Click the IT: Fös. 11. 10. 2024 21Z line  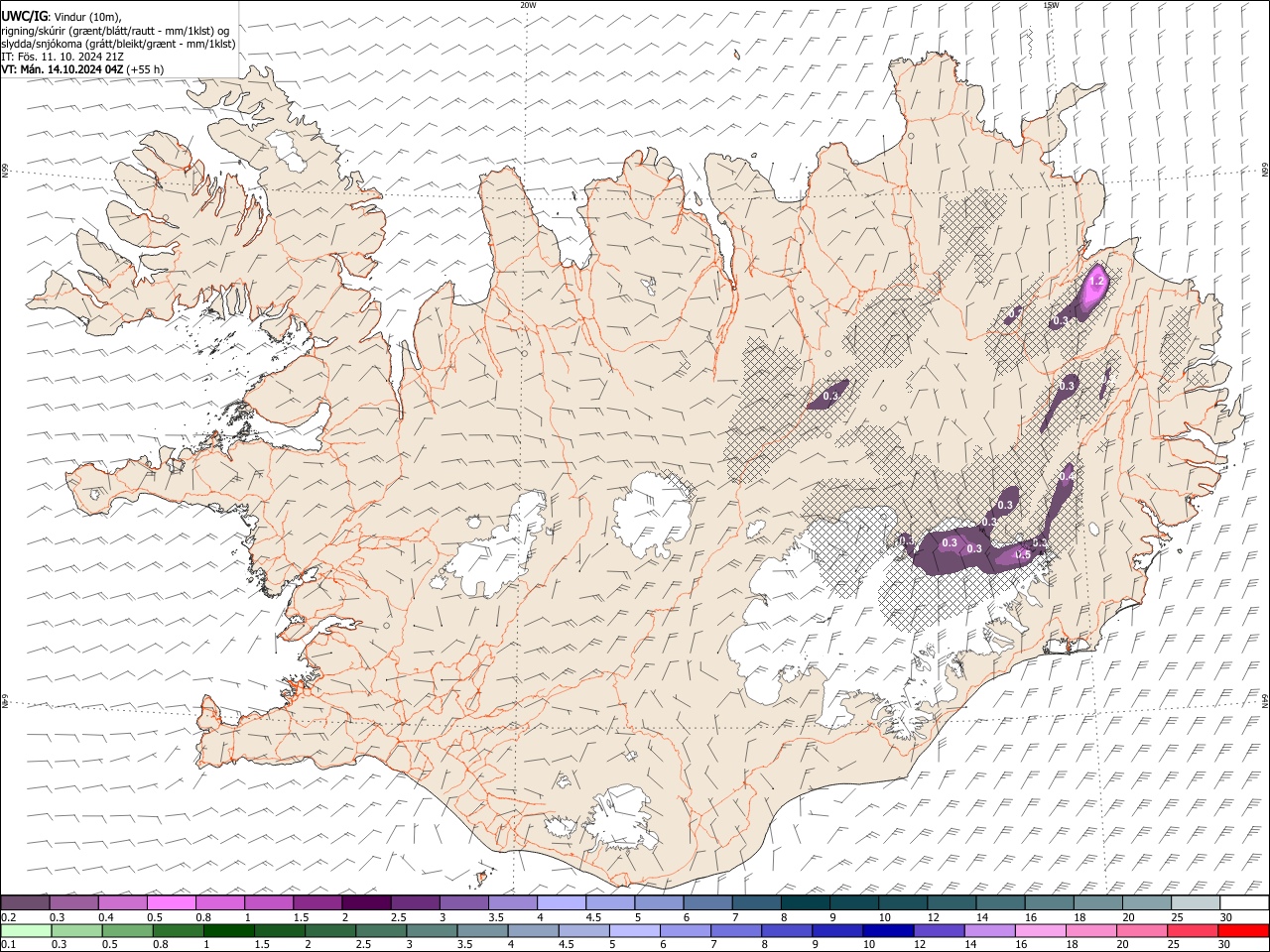[62, 57]
